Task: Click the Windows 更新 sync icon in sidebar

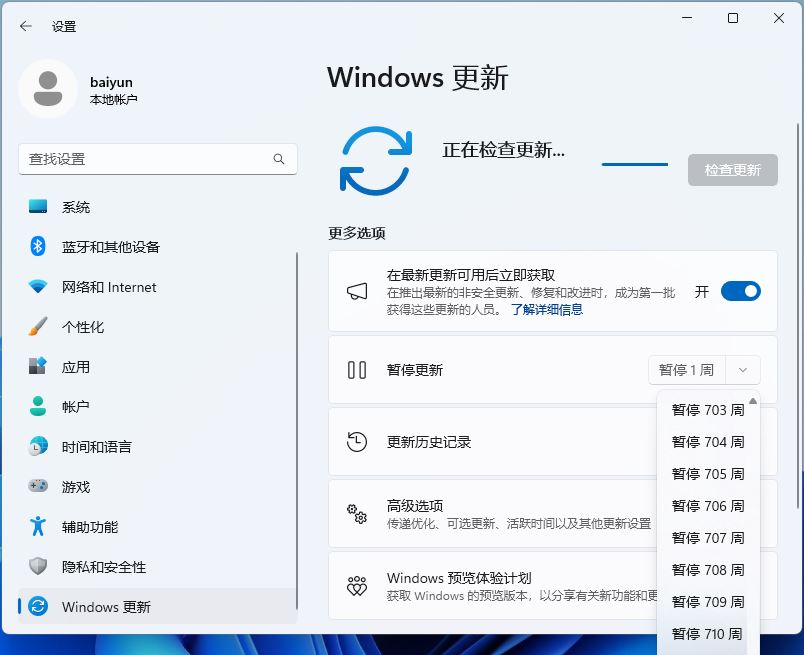Action: [x=38, y=606]
